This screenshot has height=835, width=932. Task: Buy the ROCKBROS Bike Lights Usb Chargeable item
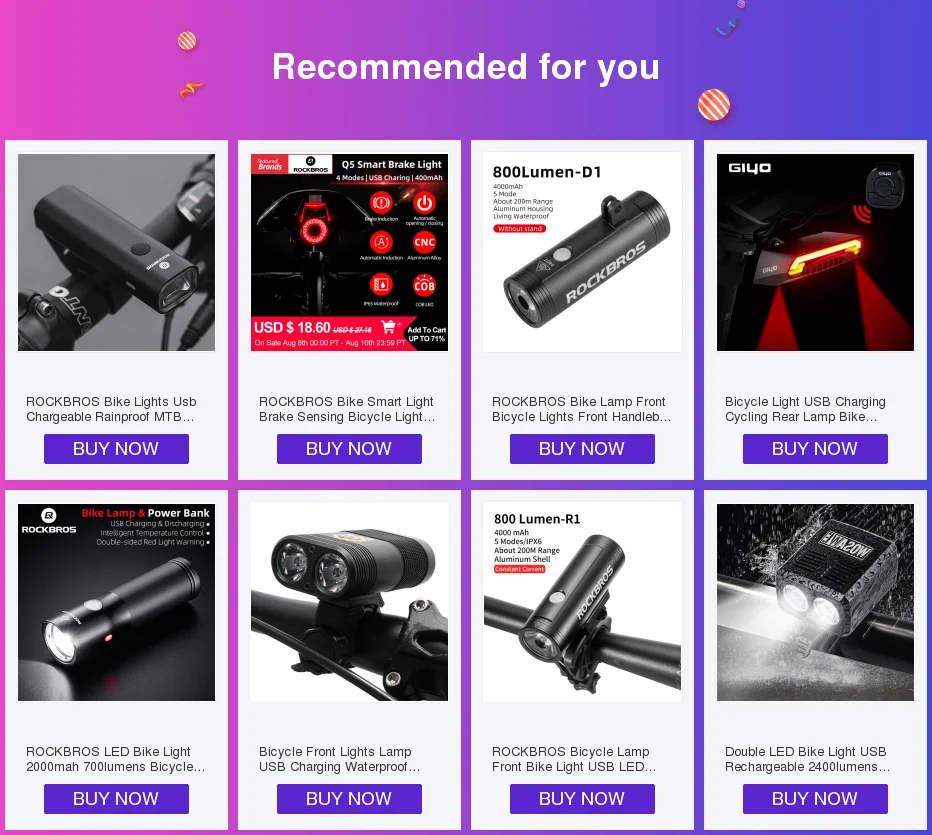(x=116, y=449)
